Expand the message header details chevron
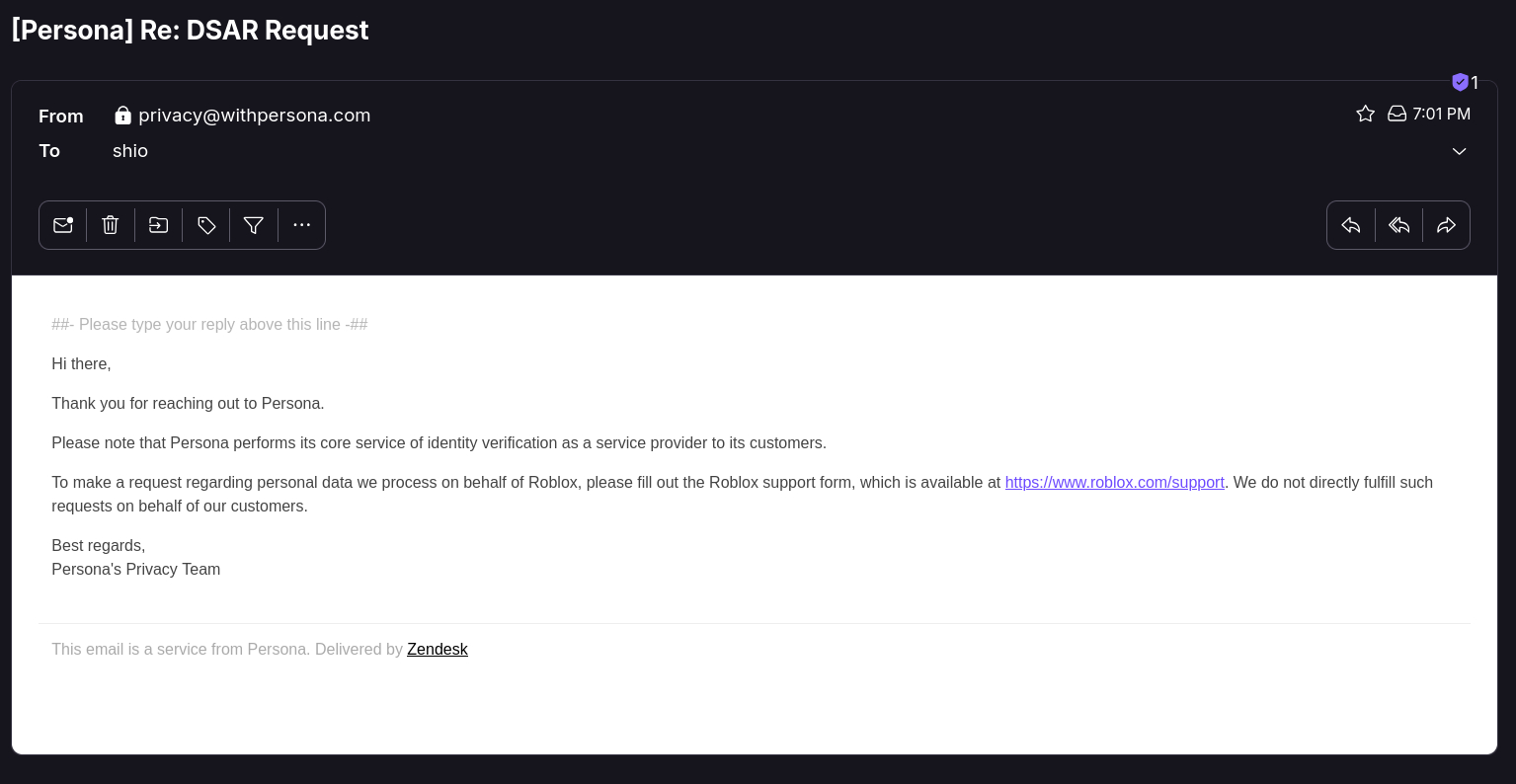 point(1459,151)
